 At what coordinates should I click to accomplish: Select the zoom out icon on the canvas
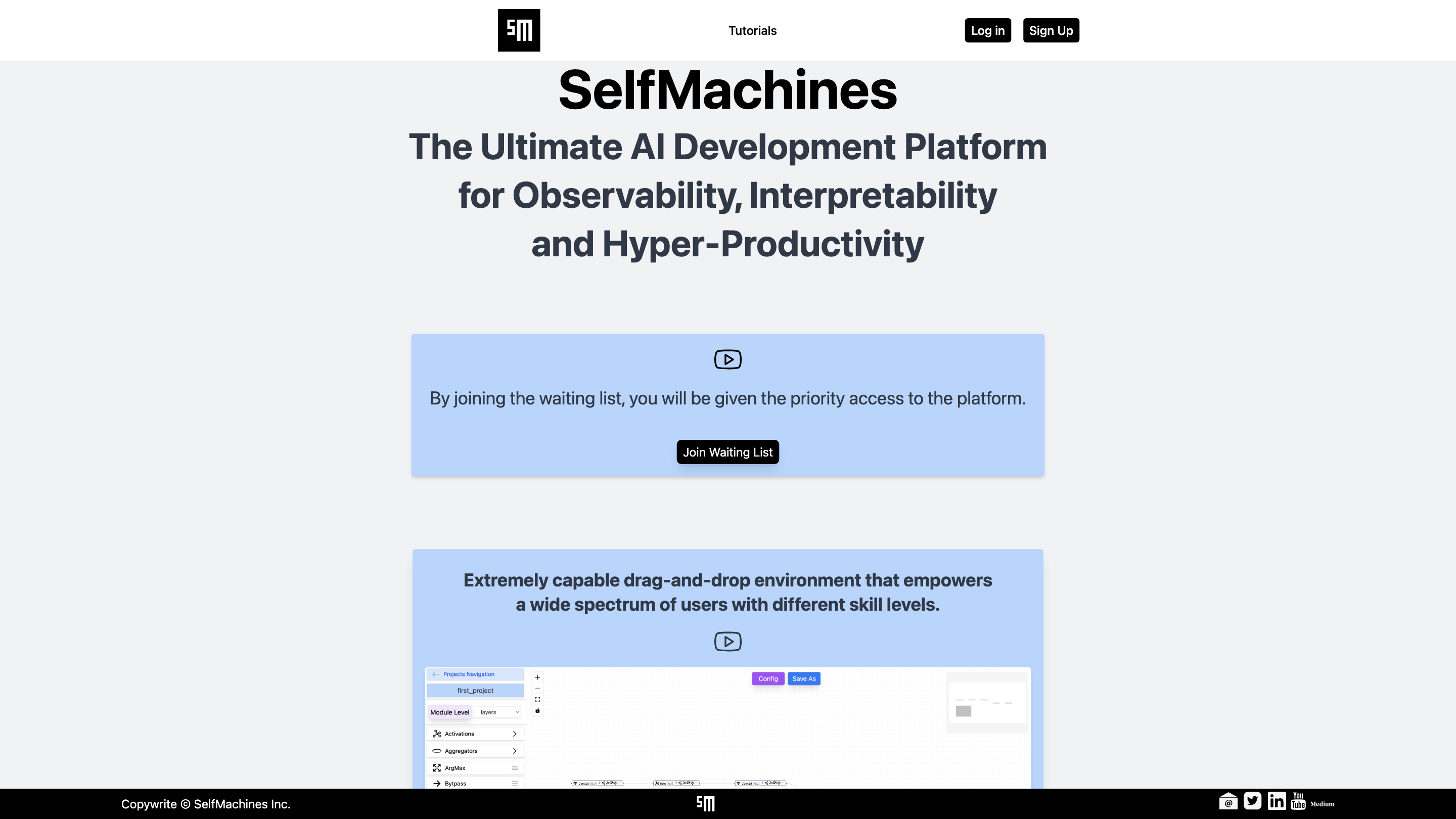[537, 689]
